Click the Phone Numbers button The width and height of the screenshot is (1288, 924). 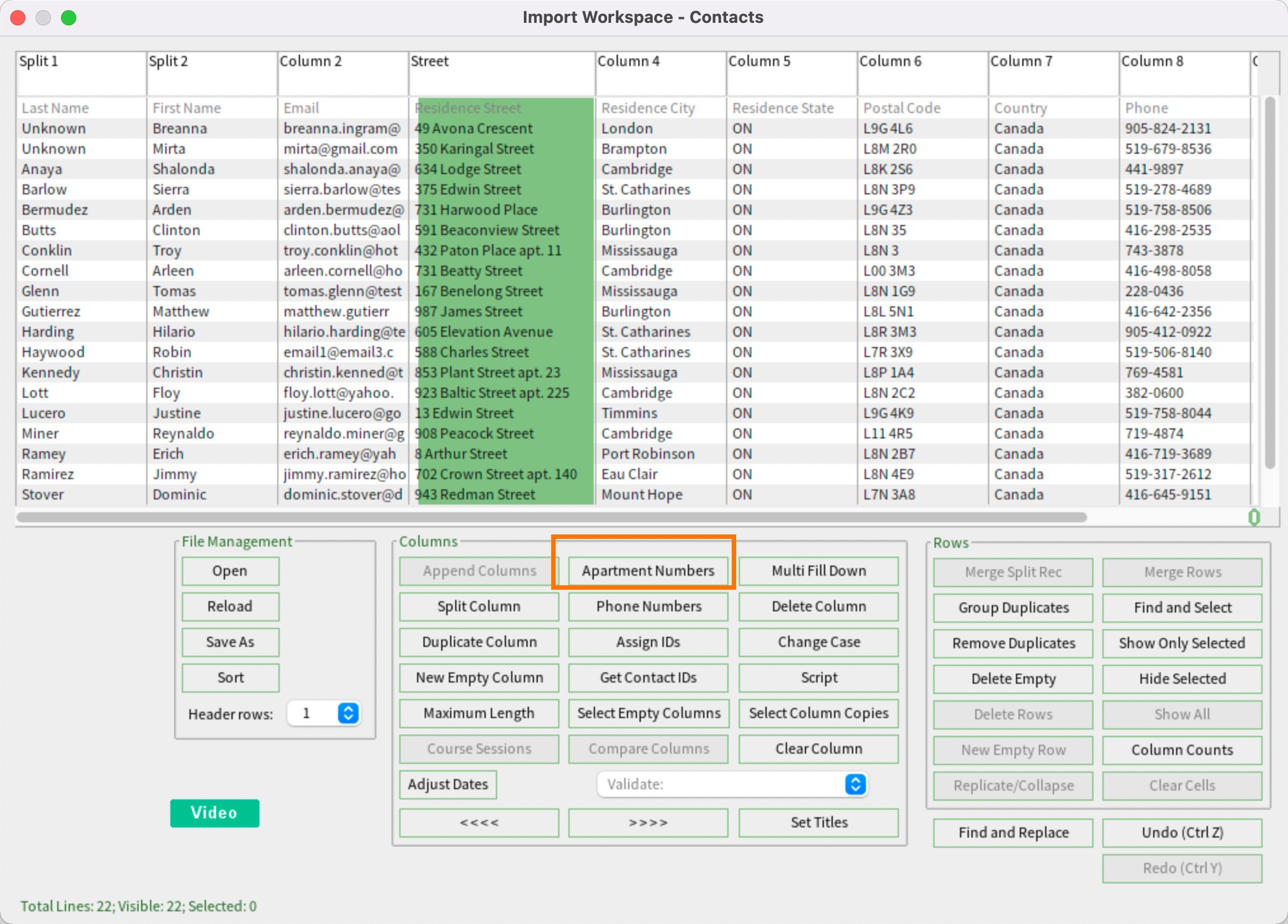click(648, 606)
